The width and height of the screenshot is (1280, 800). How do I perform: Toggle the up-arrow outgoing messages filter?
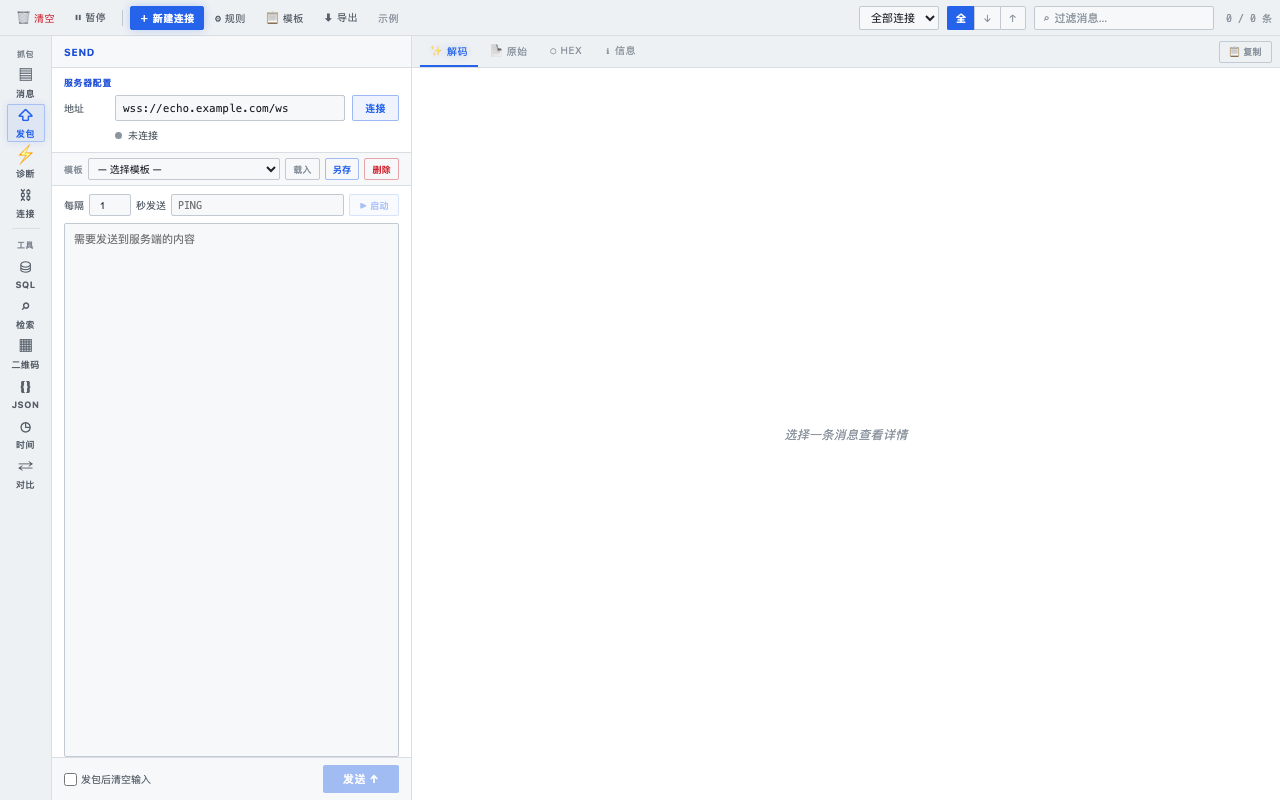pos(1013,18)
